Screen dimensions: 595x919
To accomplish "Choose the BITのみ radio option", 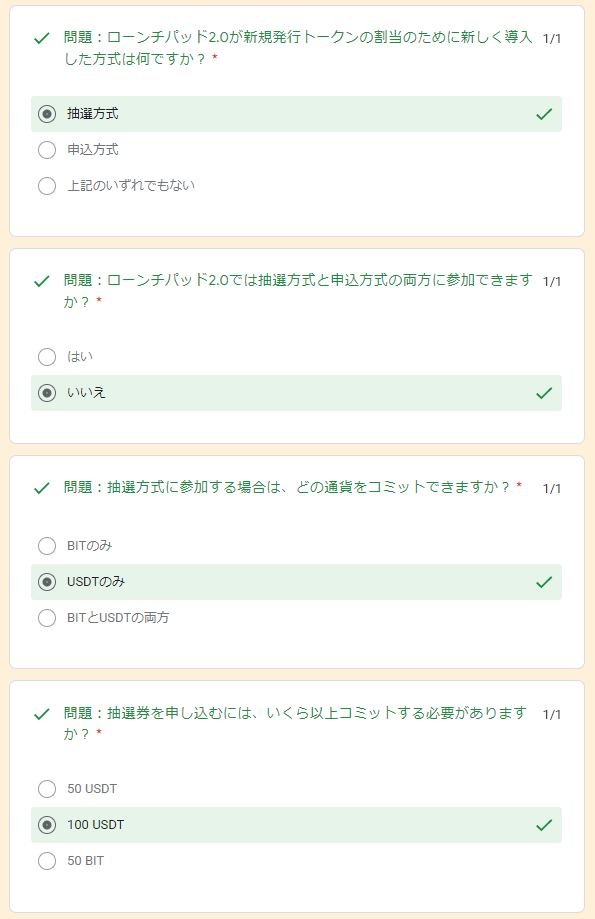I will 47,546.
